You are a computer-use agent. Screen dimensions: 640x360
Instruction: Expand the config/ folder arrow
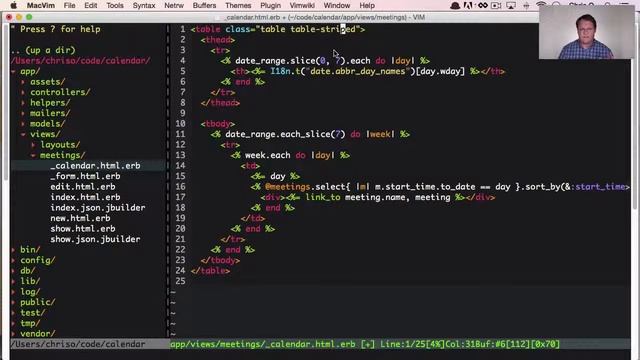[x=14, y=260]
